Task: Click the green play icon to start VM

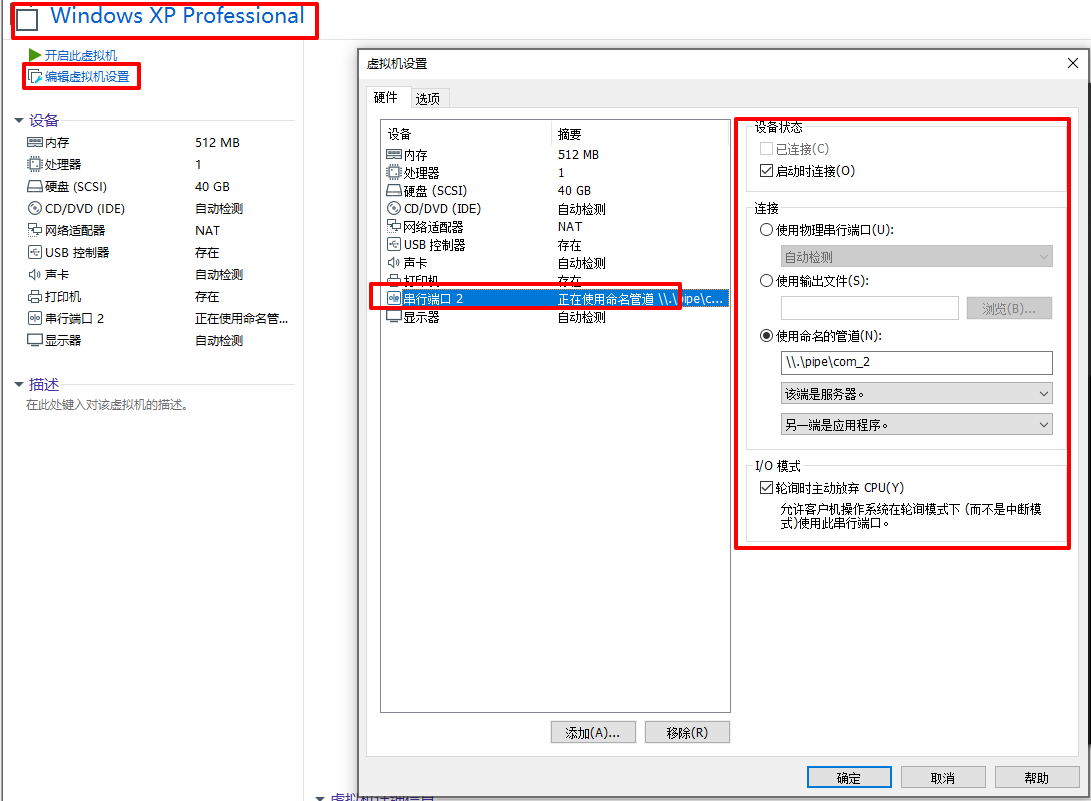Action: point(35,55)
